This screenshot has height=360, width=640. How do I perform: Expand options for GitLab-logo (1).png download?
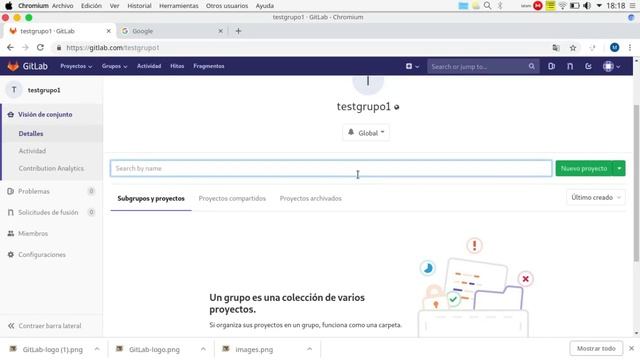tap(97, 349)
